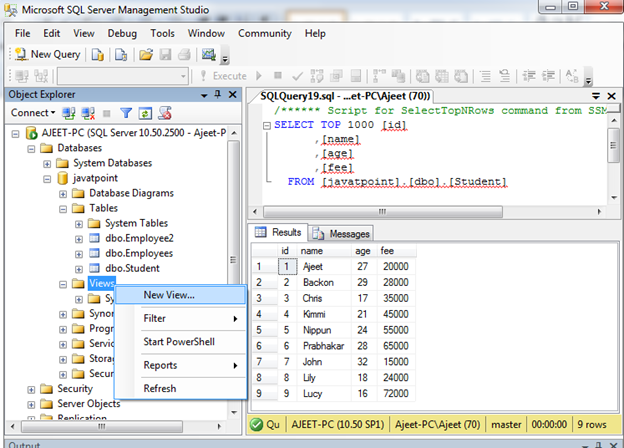Image resolution: width=624 pixels, height=448 pixels.
Task: Collapse the AJEET-PC server node
Action: pyautogui.click(x=15, y=134)
